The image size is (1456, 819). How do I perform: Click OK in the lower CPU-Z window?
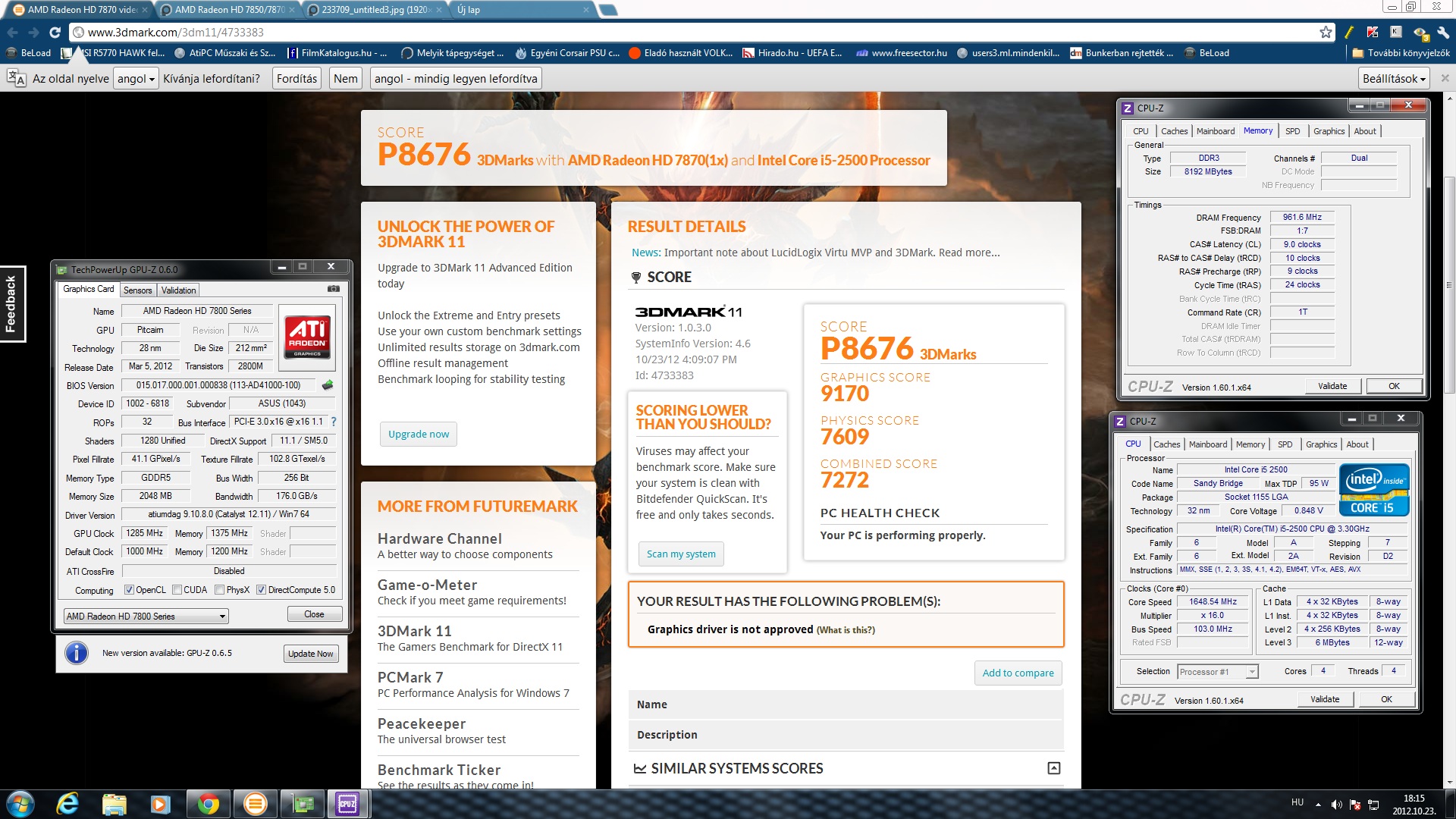tap(1386, 699)
